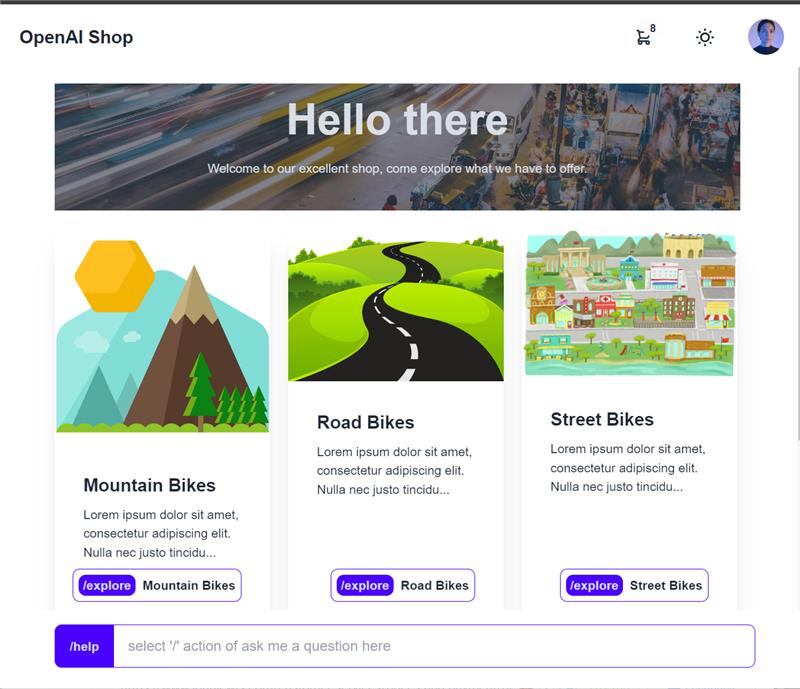Click the Road Bikes lorem ipsum description
The height and width of the screenshot is (689, 800).
pos(394,471)
